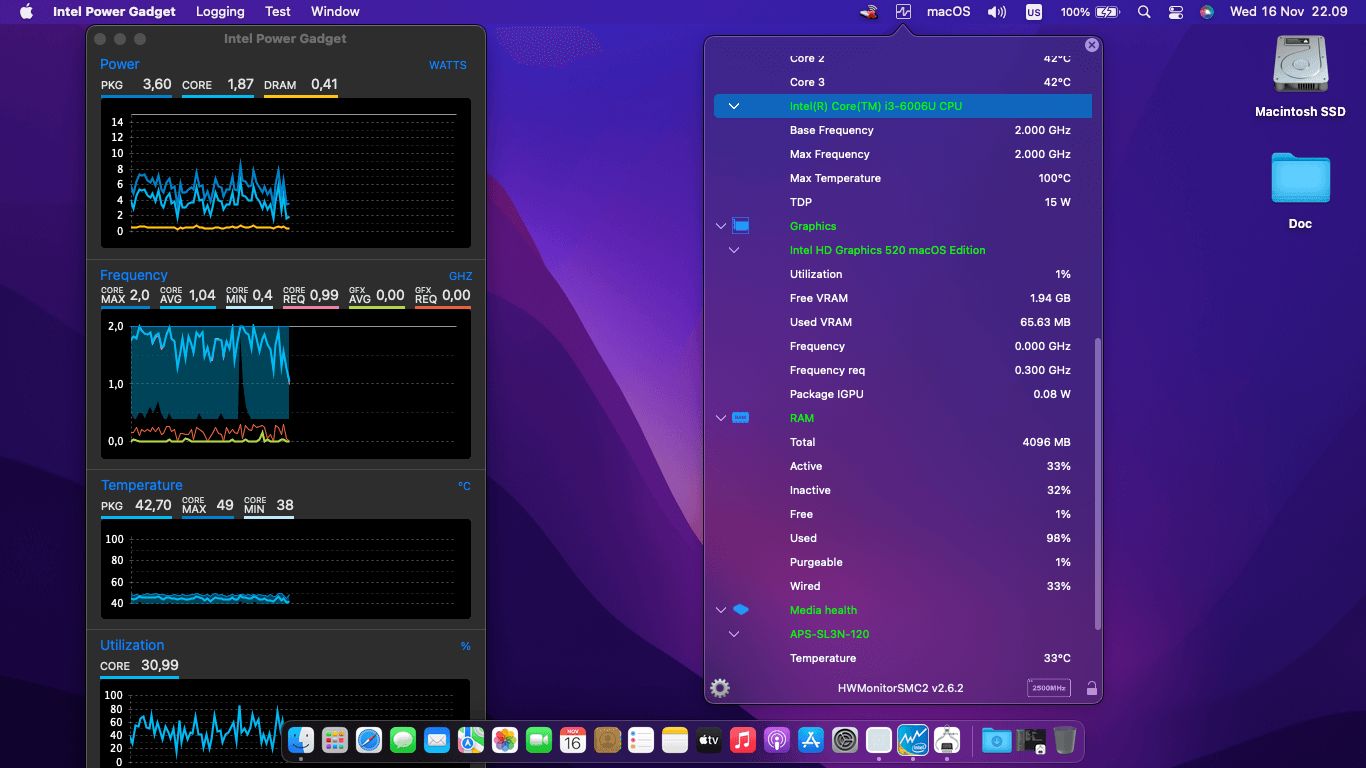Click the HWMonitorSMC2 graph icon in menu bar

point(904,12)
